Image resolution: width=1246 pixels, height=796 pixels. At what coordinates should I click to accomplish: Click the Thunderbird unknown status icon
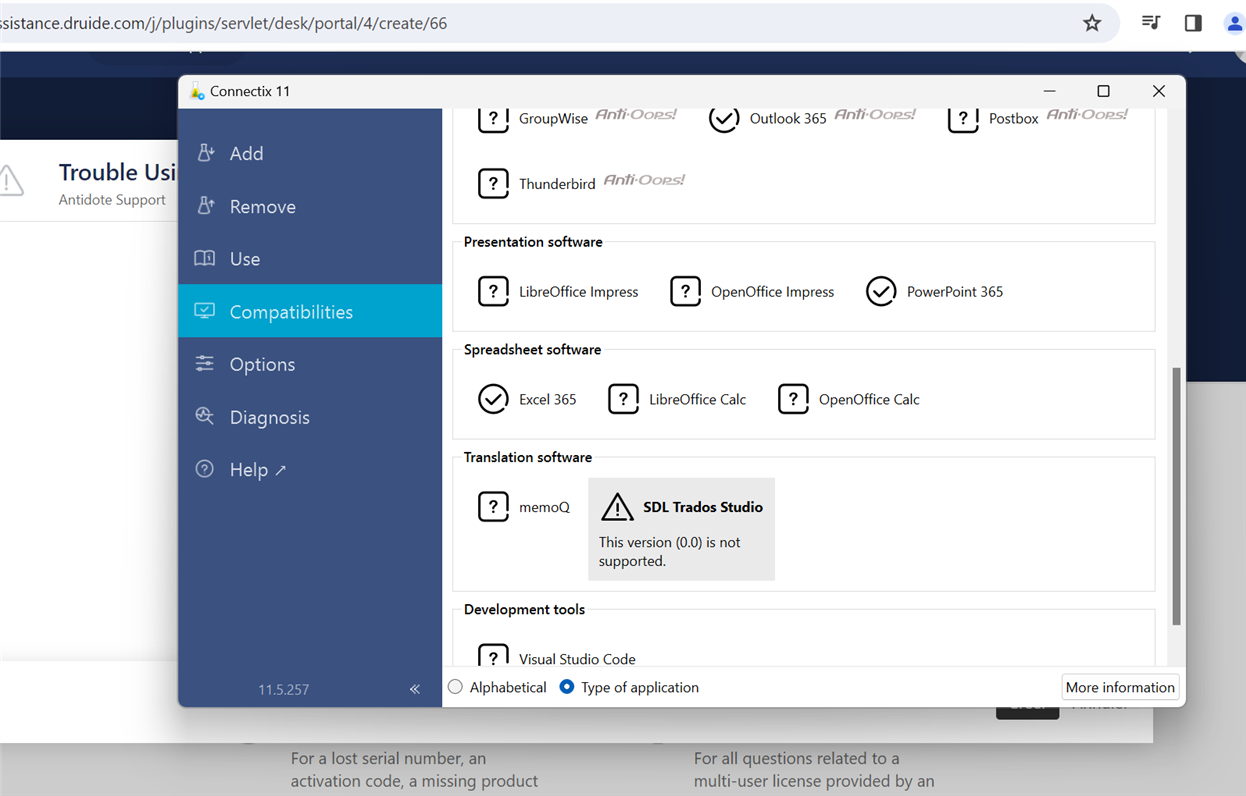point(493,184)
